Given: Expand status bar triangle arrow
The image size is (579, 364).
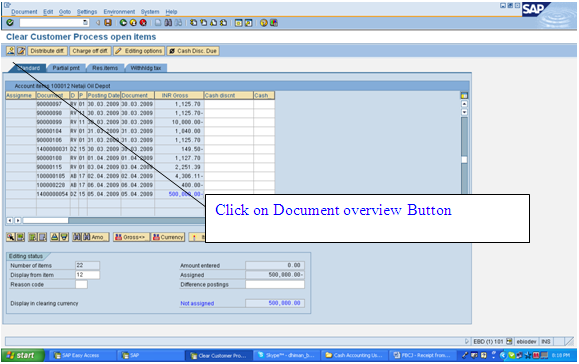Looking at the screenshot, I should [x=467, y=341].
